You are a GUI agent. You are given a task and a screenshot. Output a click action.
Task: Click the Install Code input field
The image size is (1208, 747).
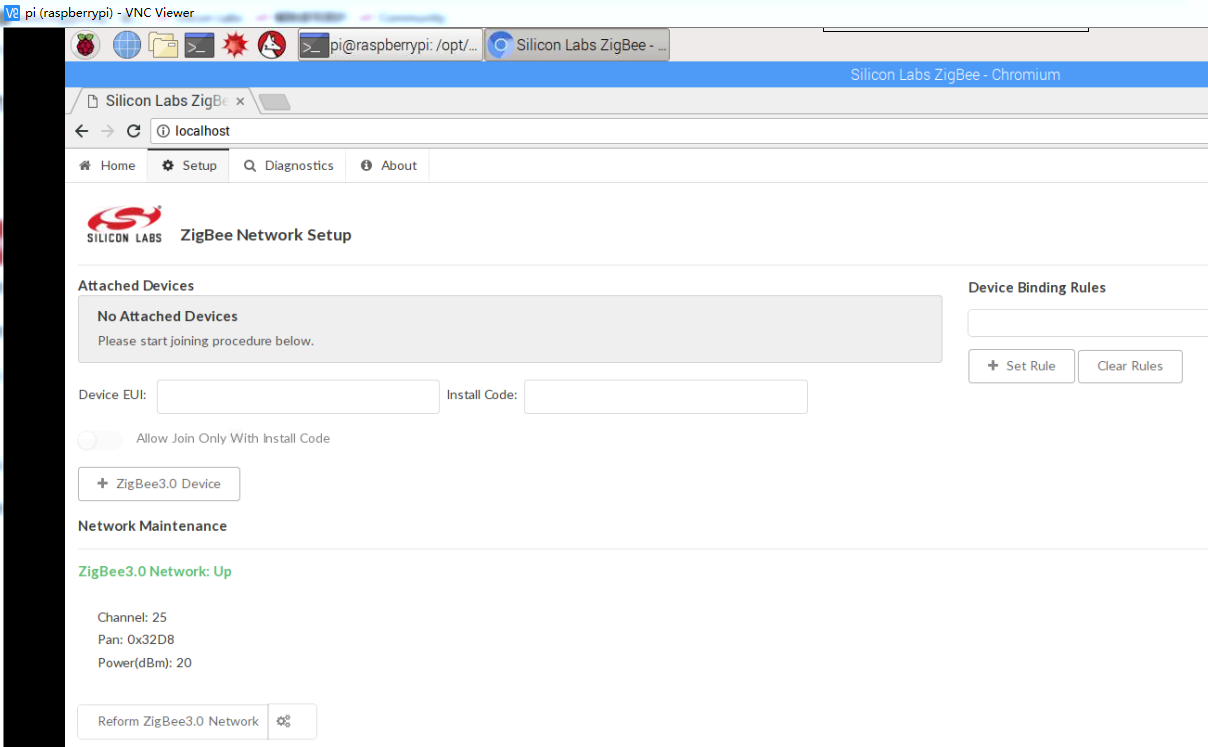tap(666, 396)
